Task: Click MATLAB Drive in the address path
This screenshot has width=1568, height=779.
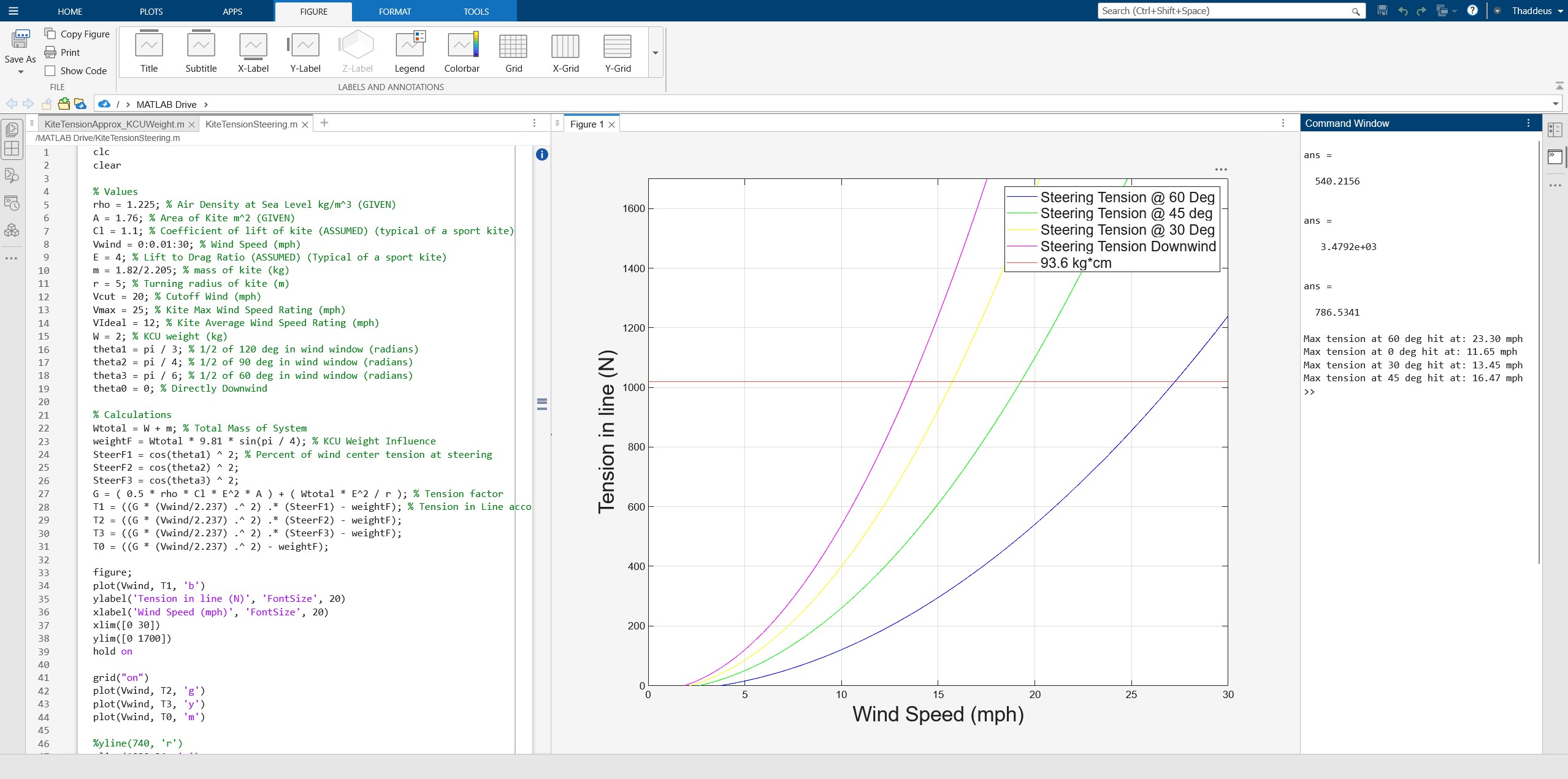Action: (x=166, y=104)
